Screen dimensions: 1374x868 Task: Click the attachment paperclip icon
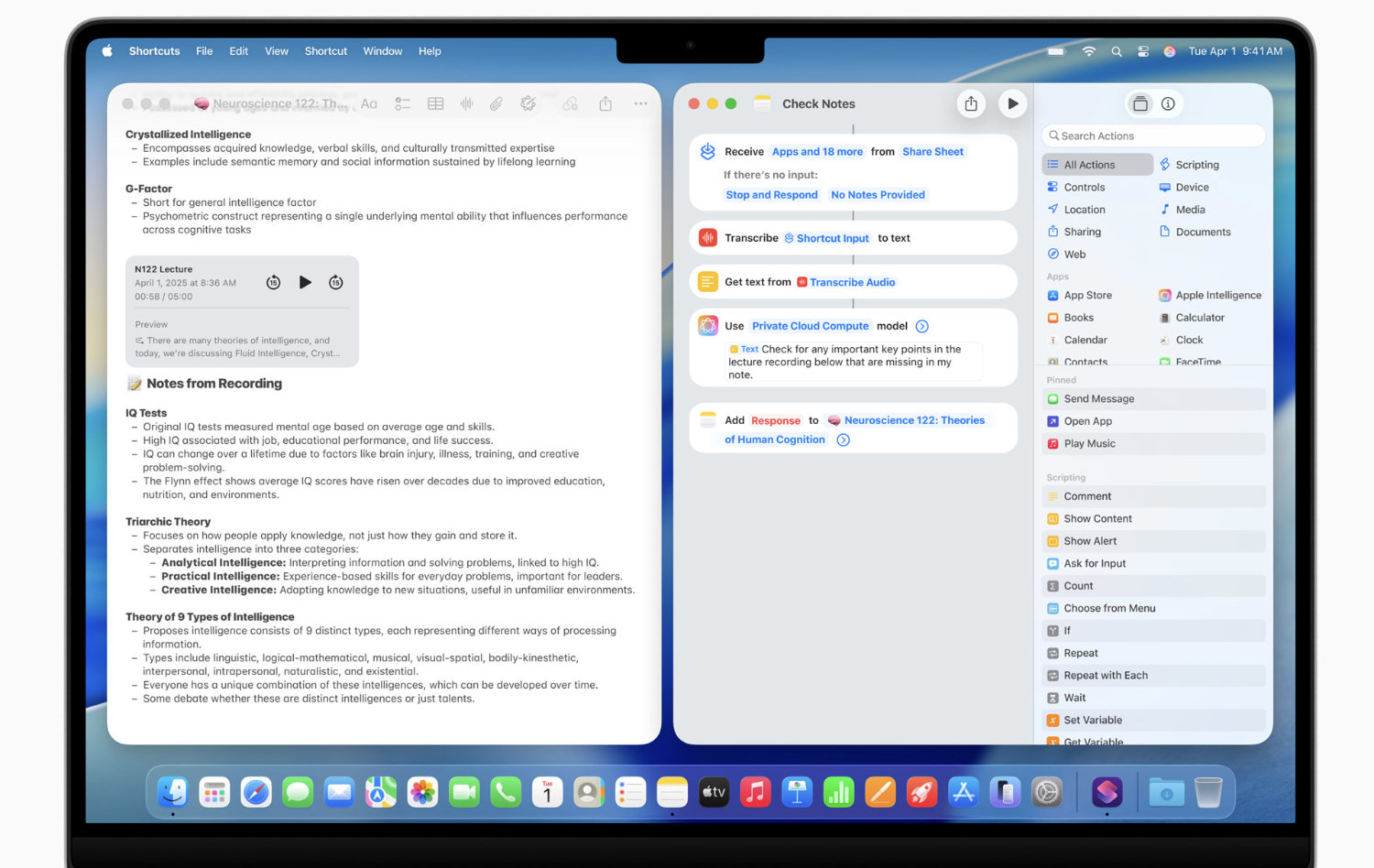(496, 104)
